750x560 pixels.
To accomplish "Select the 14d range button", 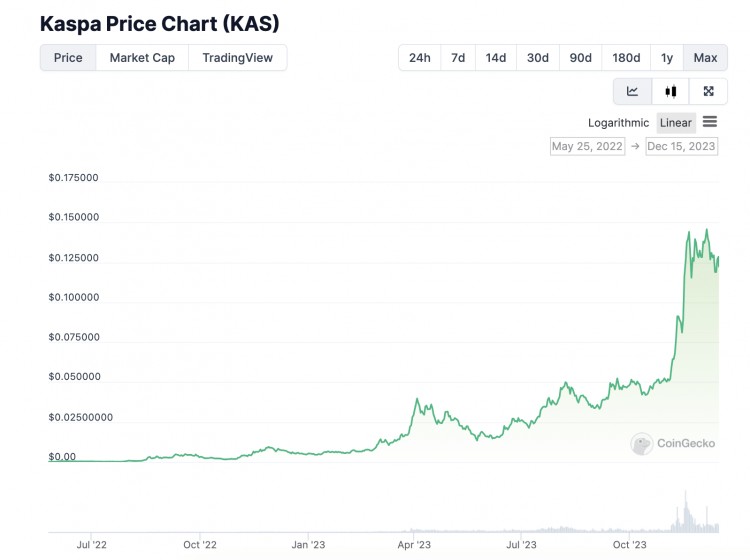I will tap(496, 58).
